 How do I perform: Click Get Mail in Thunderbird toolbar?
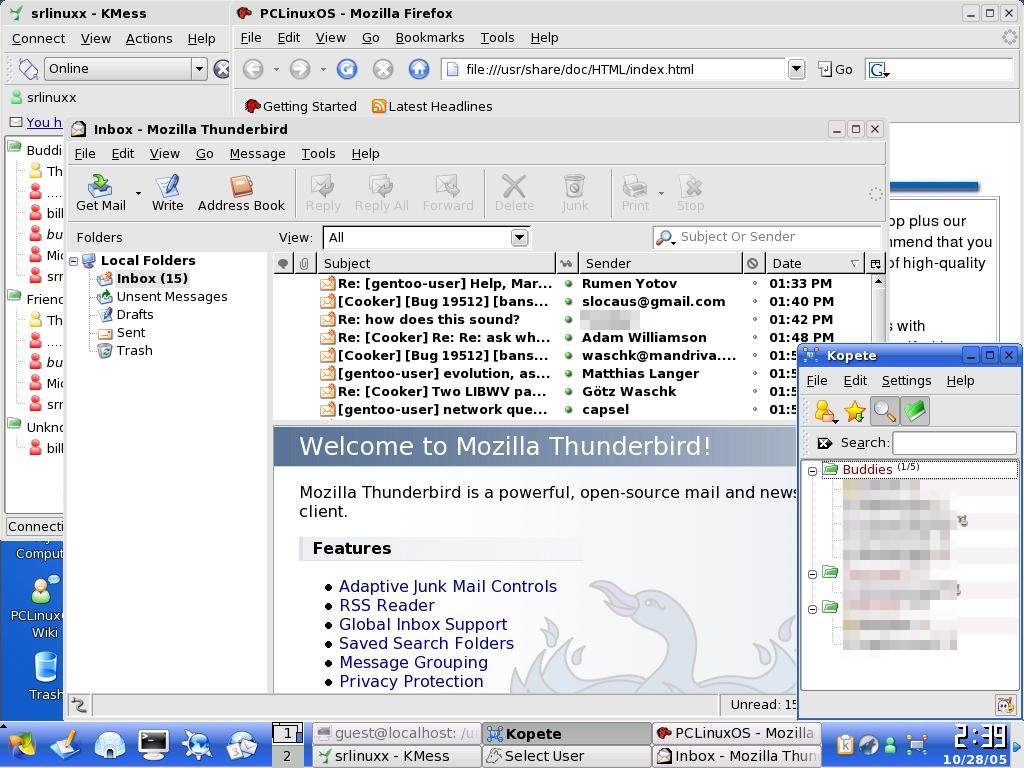click(101, 193)
